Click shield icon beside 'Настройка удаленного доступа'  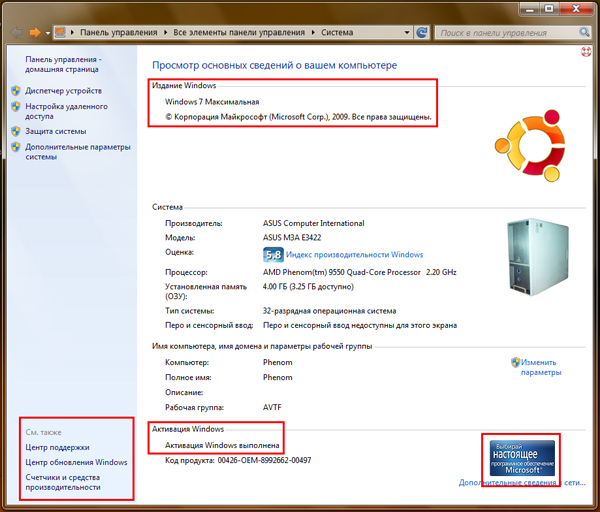[x=16, y=106]
